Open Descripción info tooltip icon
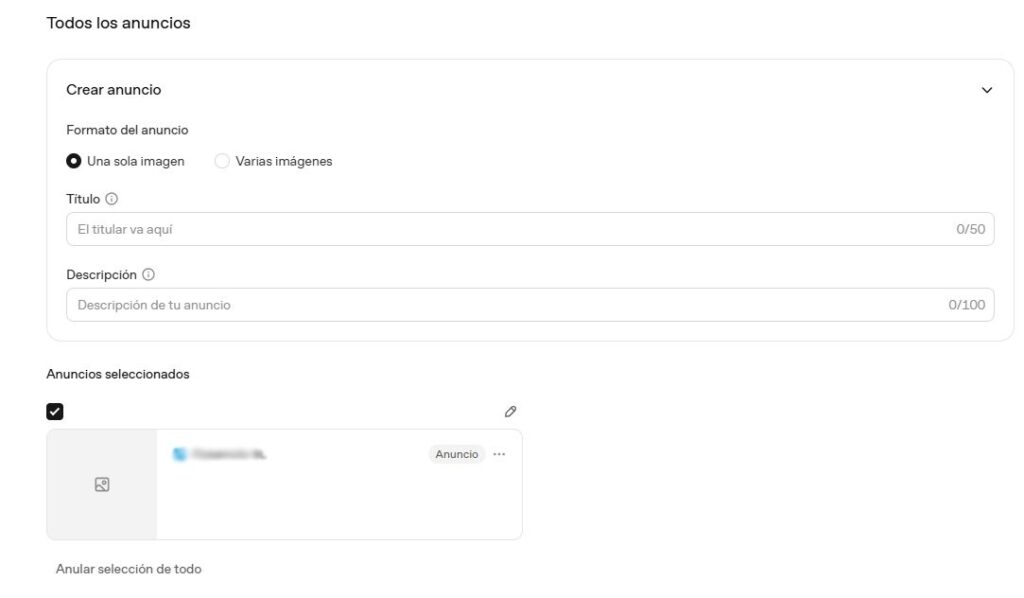The width and height of the screenshot is (1024, 598). click(148, 275)
